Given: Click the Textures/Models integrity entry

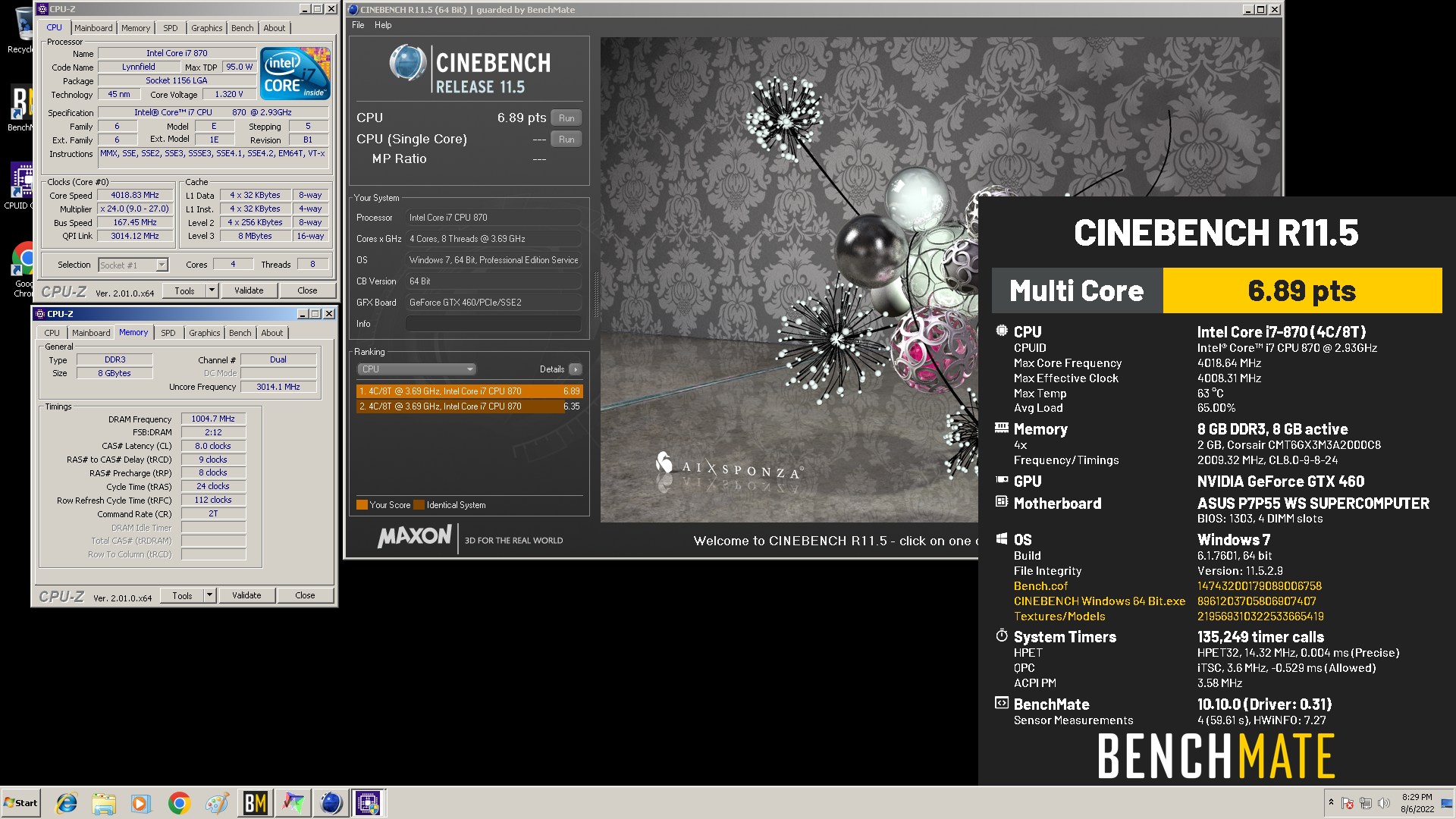Looking at the screenshot, I should point(1059,617).
